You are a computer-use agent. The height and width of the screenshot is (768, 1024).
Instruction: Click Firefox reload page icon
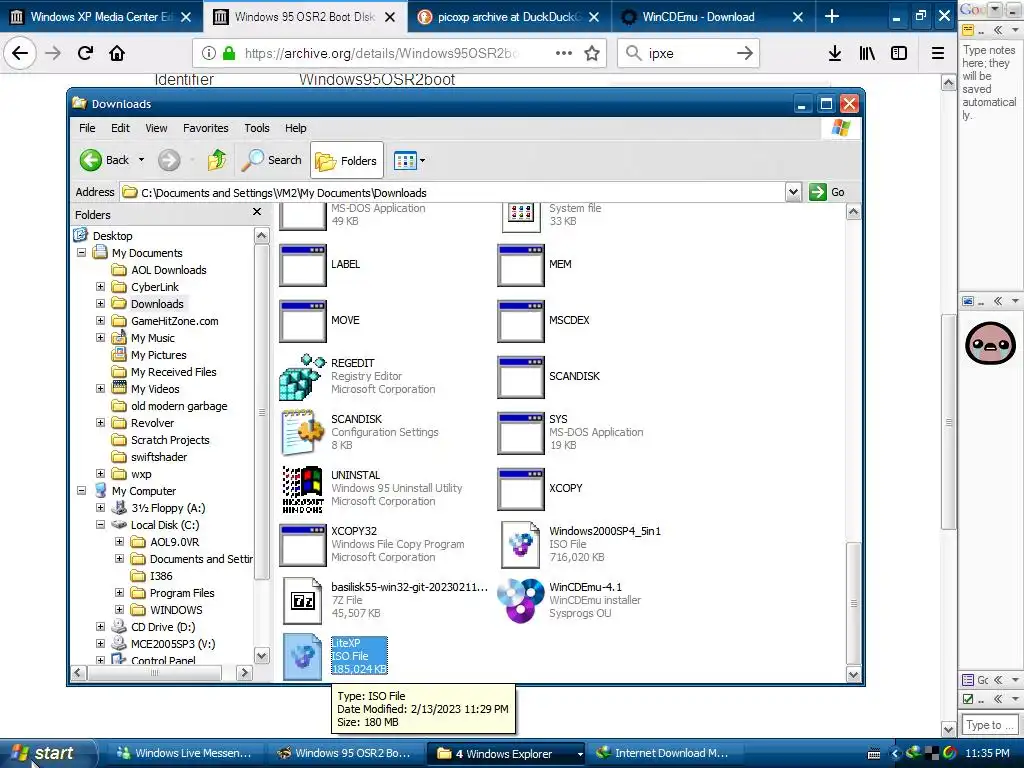[x=85, y=53]
